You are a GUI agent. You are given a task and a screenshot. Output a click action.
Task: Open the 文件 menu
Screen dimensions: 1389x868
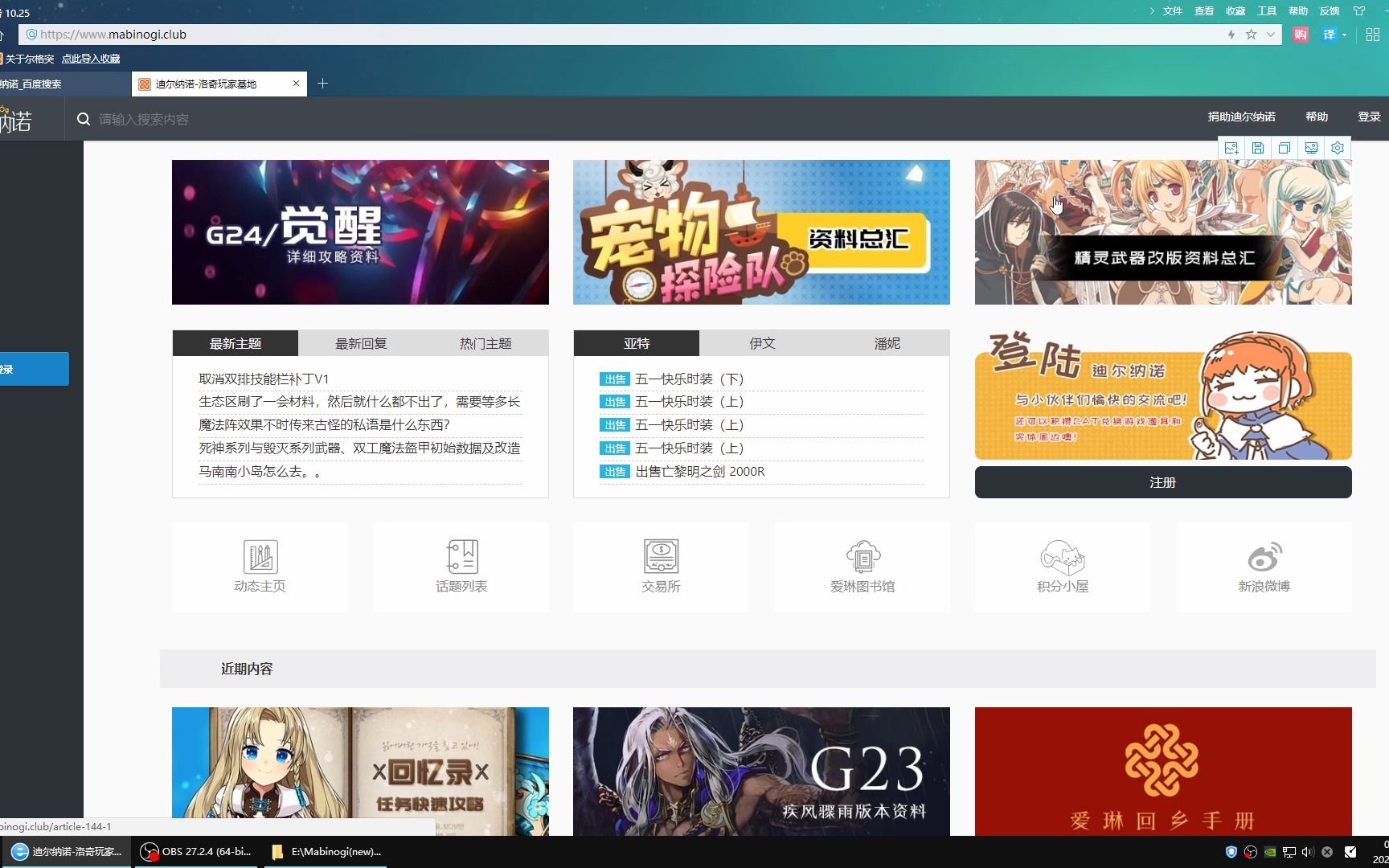pos(1173,11)
